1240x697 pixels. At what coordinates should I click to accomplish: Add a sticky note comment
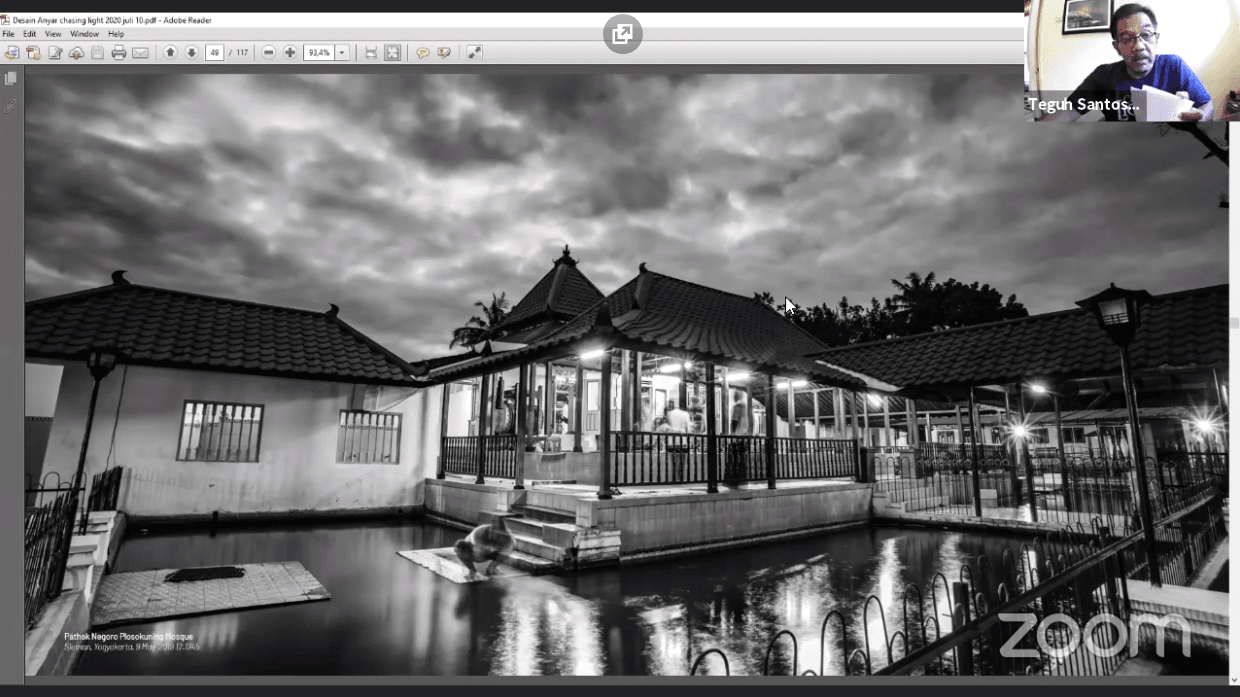tap(423, 53)
